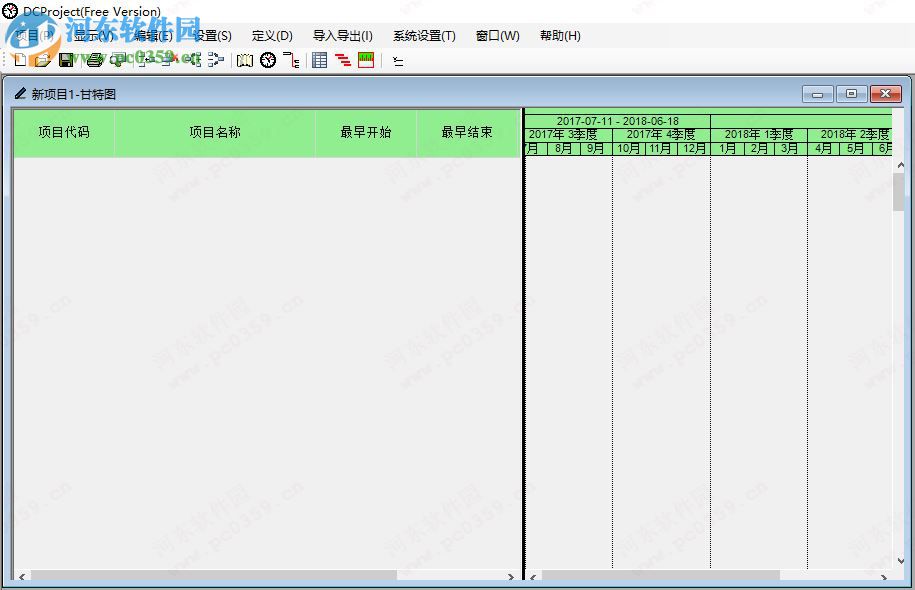This screenshot has height=590, width=915.
Task: Open an existing project file
Action: click(x=42, y=58)
